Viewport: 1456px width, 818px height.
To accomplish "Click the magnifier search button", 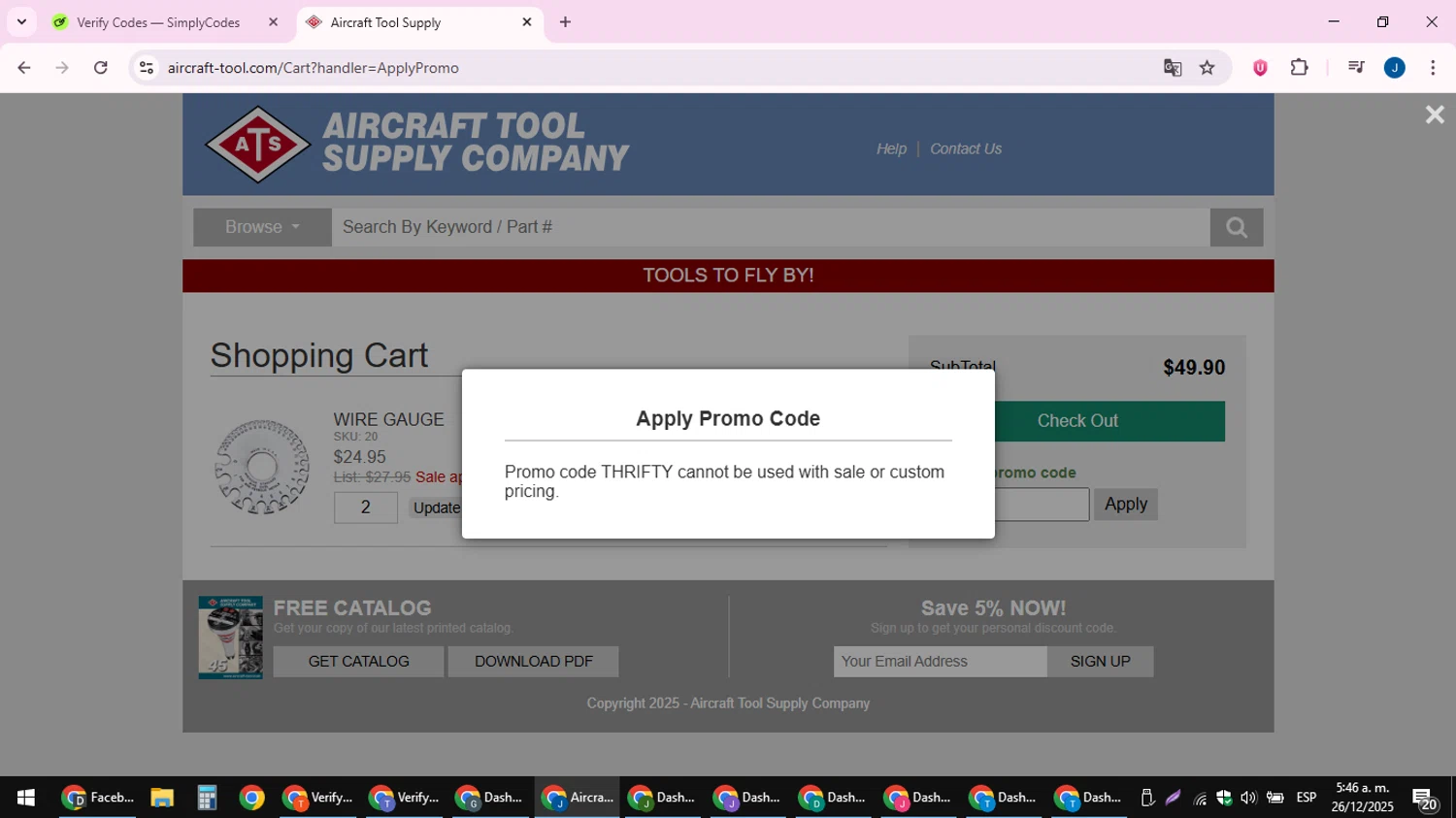I will pos(1236,227).
